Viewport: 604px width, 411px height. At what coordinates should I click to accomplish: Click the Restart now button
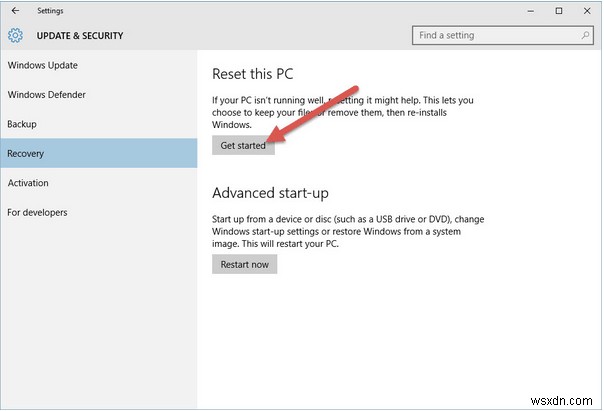244,264
